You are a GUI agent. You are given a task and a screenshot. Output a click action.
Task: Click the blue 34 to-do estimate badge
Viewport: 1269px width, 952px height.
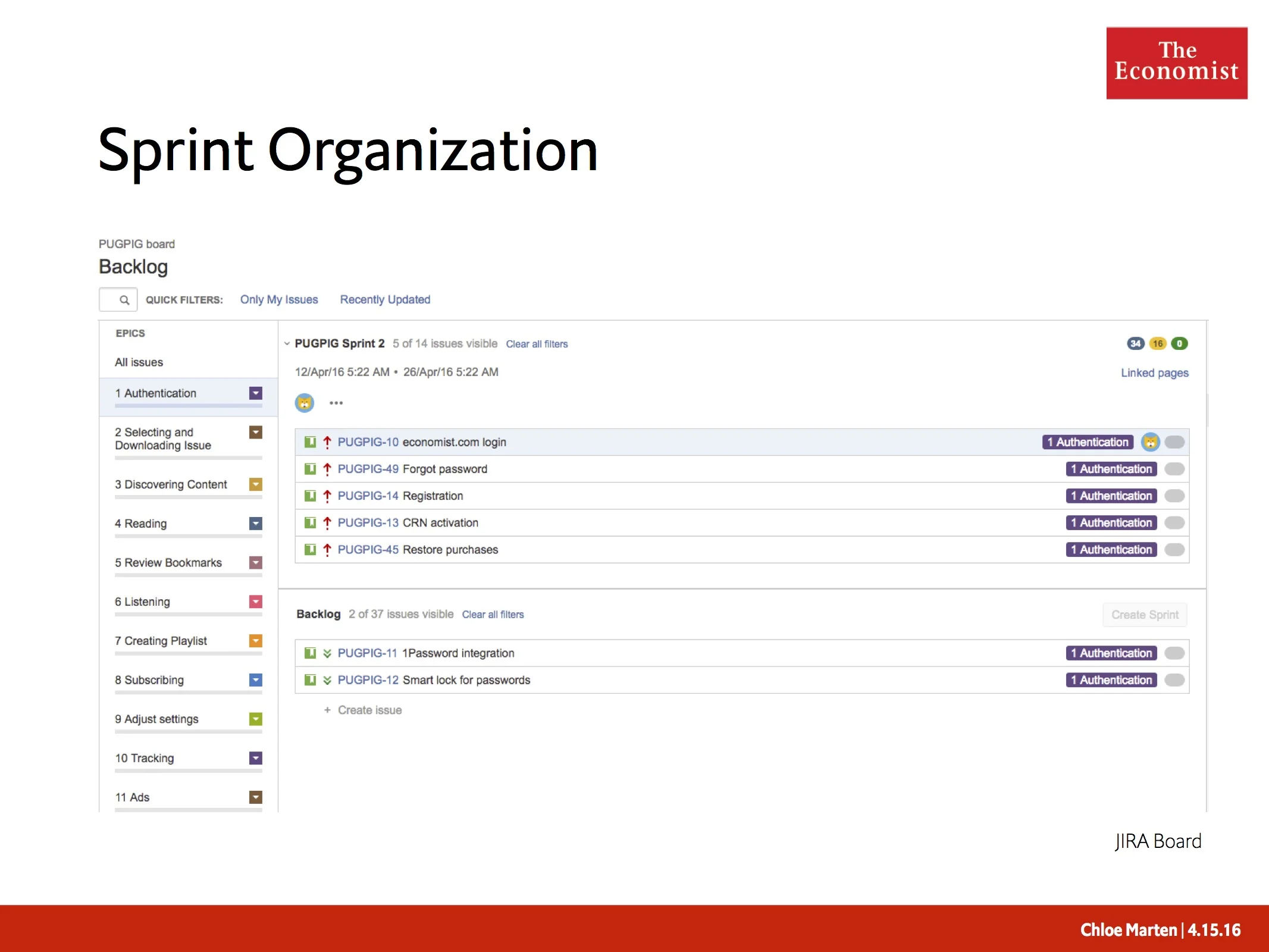[1136, 343]
